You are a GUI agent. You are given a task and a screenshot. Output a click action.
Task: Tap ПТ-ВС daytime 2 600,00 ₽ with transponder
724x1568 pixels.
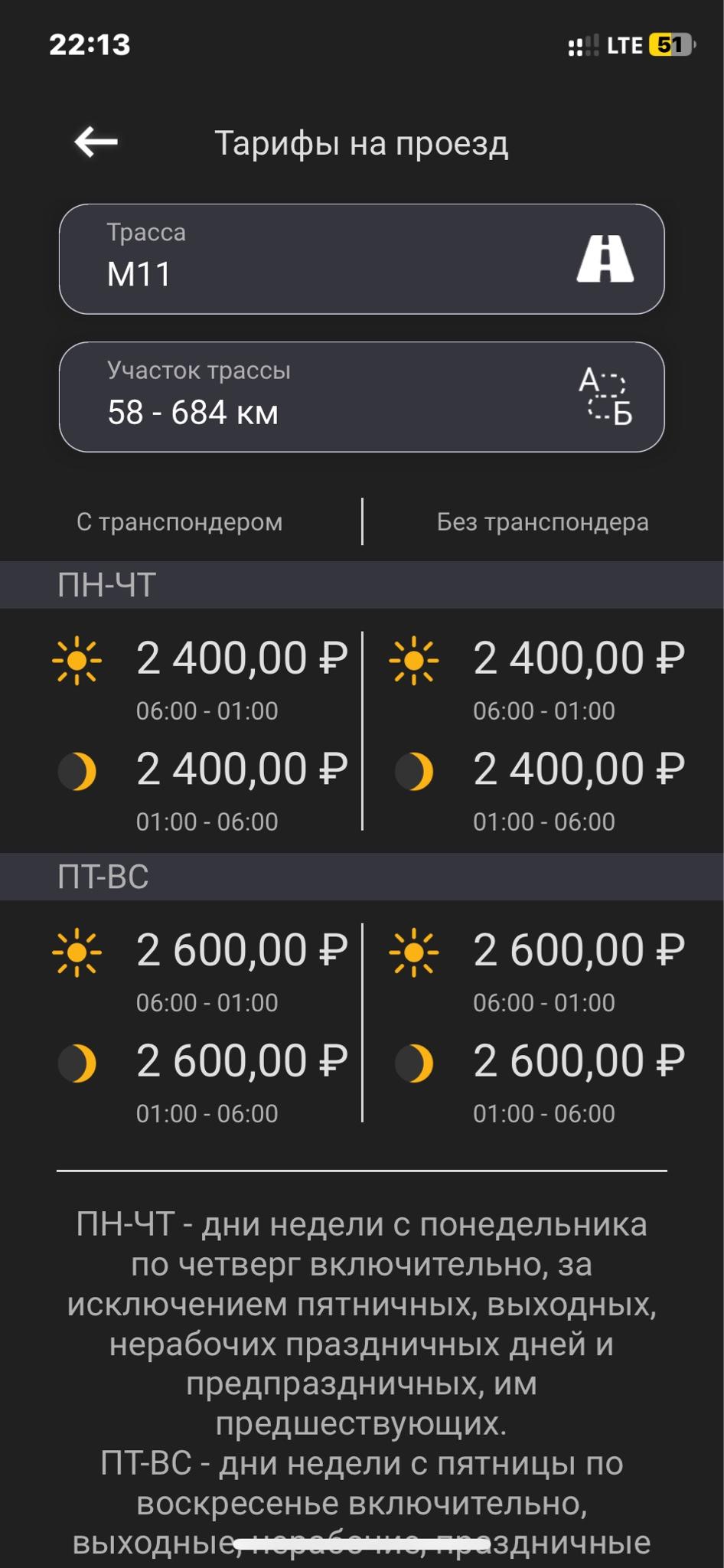pyautogui.click(x=242, y=950)
